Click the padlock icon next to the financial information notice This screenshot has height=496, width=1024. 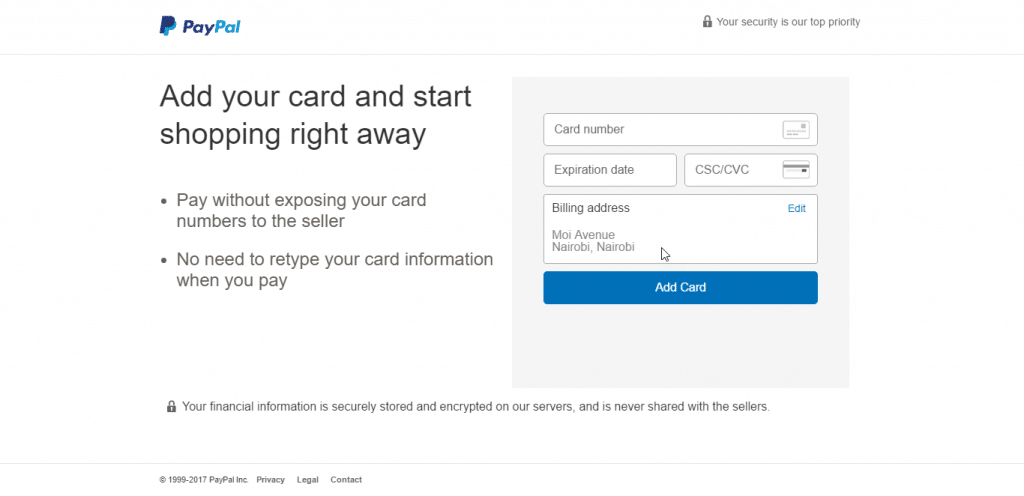tap(171, 407)
